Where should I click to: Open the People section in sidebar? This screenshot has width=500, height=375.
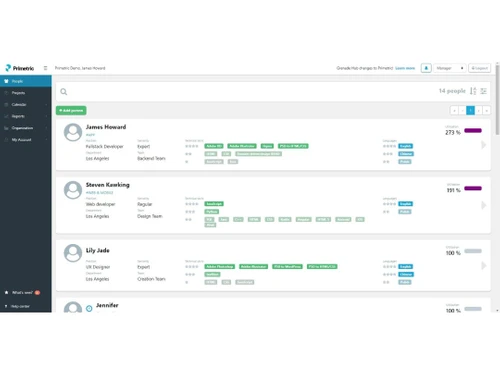[x=26, y=81]
